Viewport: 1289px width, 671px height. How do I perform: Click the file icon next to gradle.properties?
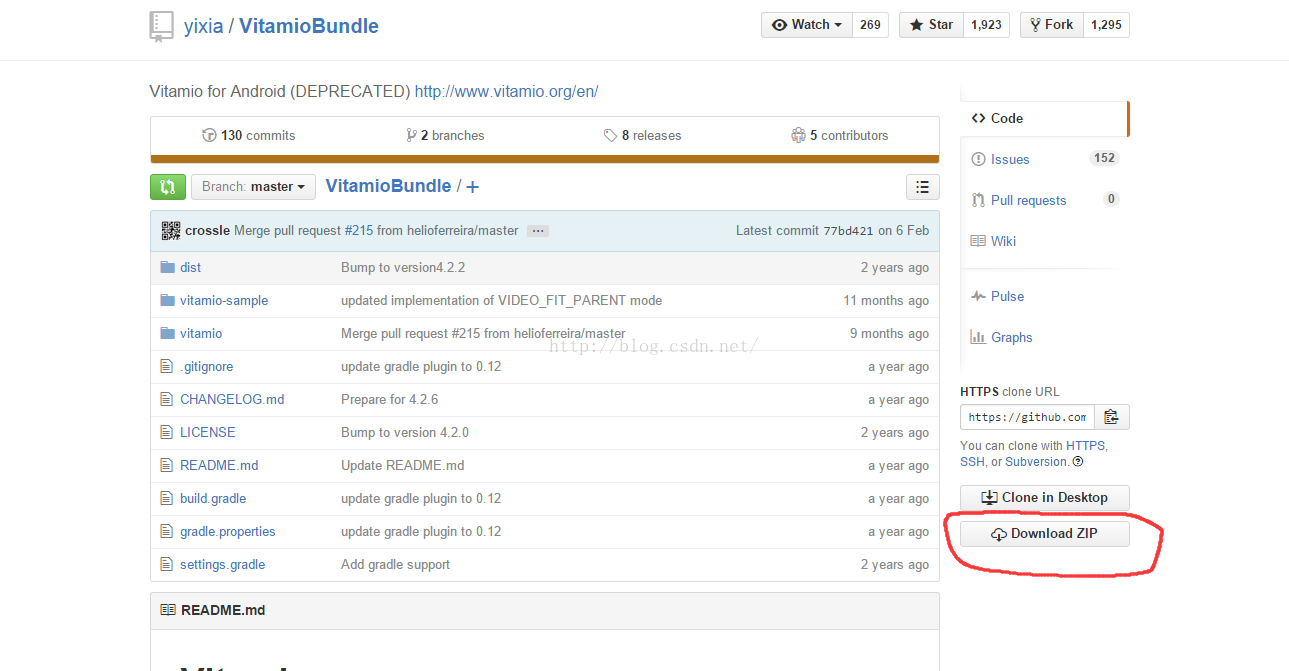167,531
